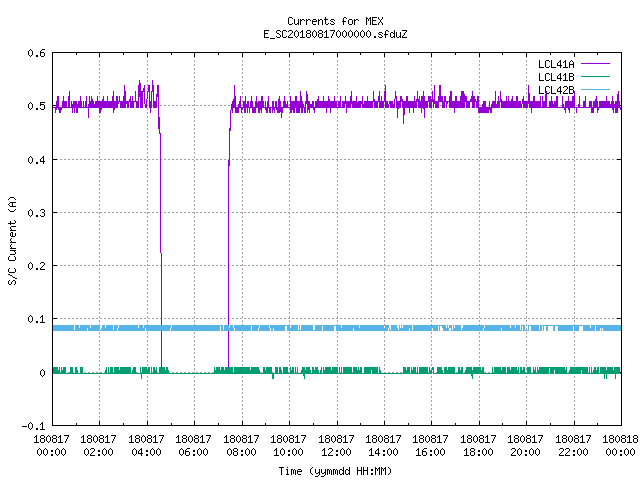Click the 180818 00:00 x-axis tick label
The height and width of the screenshot is (480, 640).
point(620,446)
